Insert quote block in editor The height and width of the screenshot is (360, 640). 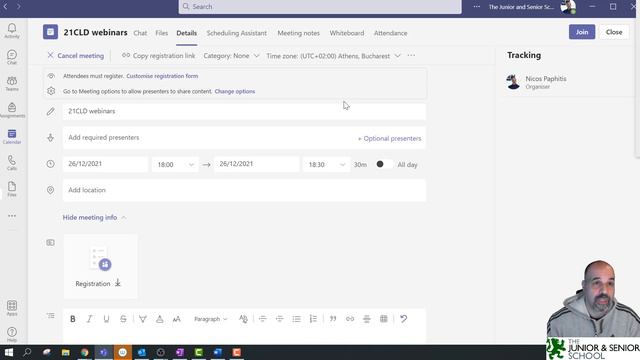[x=333, y=319]
